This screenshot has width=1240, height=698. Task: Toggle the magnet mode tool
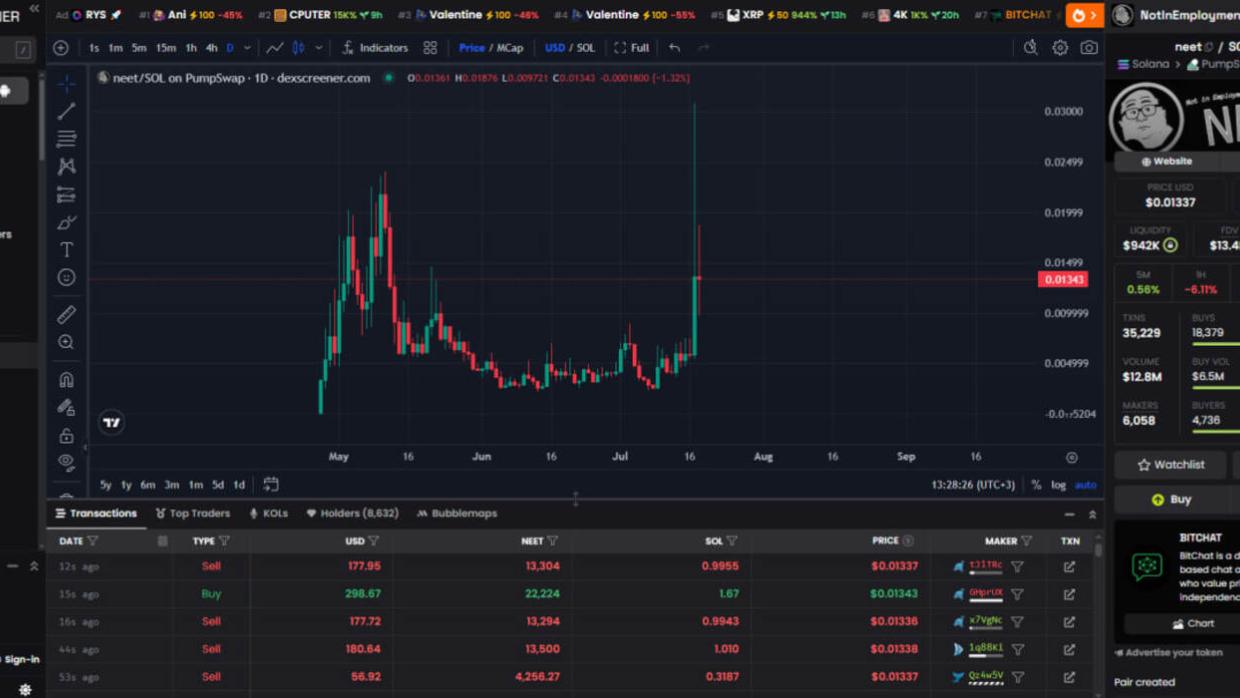(66, 379)
